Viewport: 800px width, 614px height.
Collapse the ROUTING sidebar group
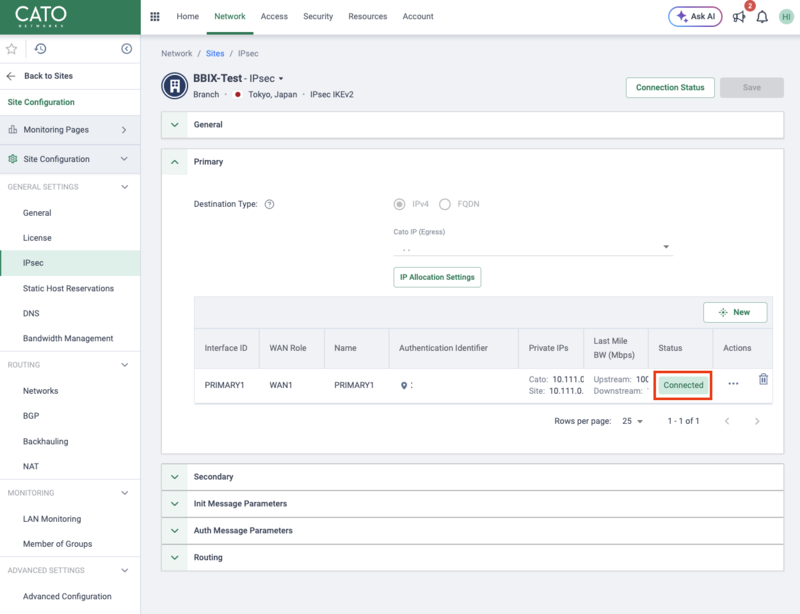coord(124,365)
